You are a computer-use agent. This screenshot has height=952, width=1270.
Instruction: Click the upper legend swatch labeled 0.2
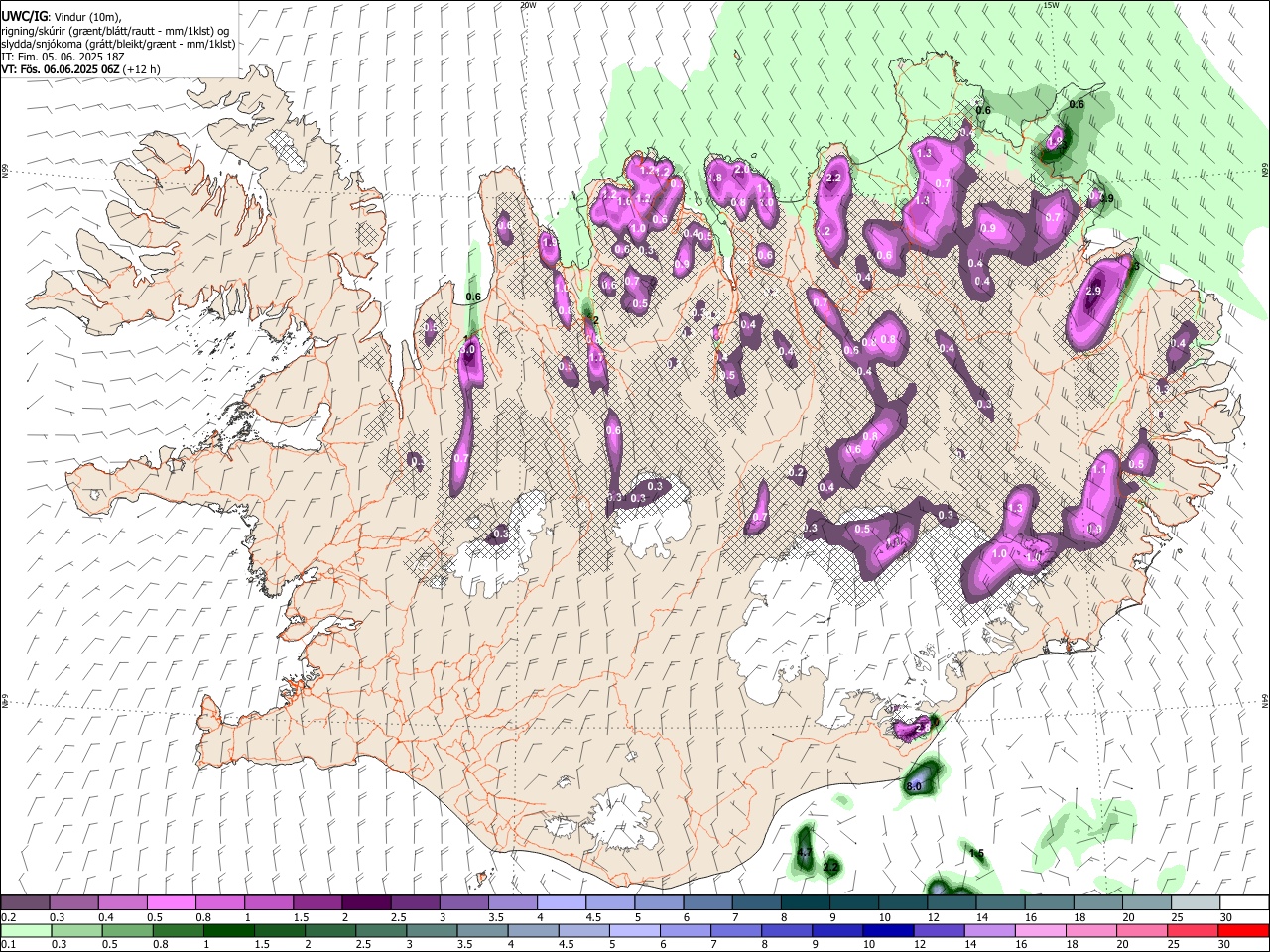pos(25,903)
